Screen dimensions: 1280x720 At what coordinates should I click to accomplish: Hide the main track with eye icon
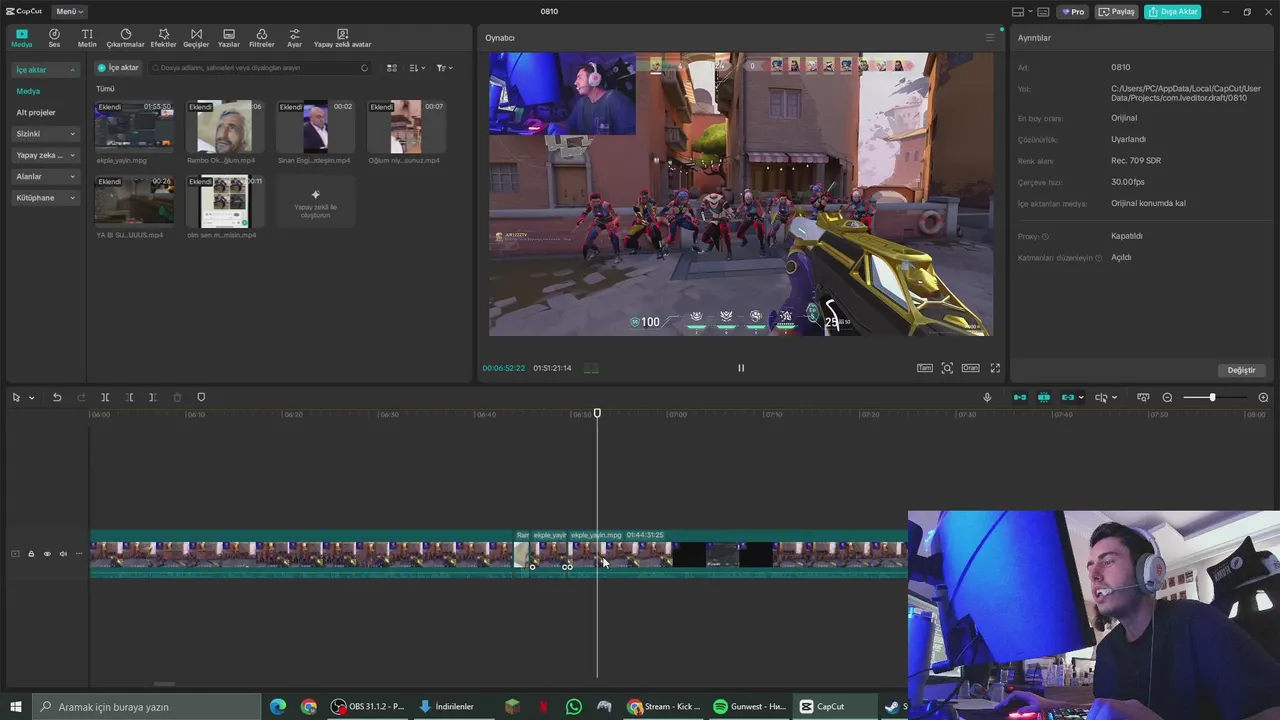[x=46, y=554]
